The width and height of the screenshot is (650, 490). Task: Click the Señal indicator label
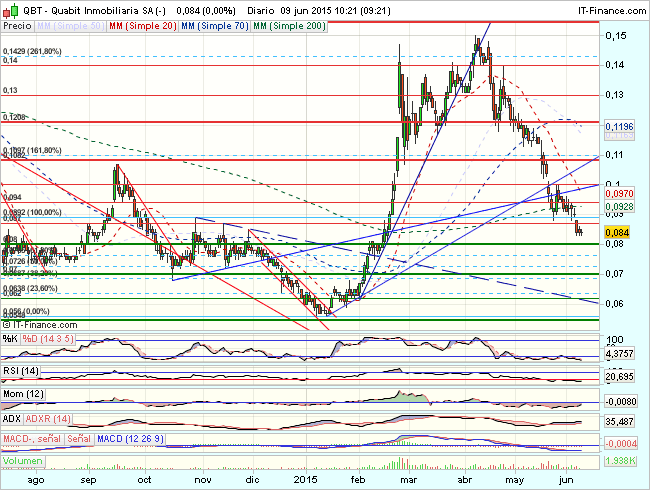click(79, 439)
